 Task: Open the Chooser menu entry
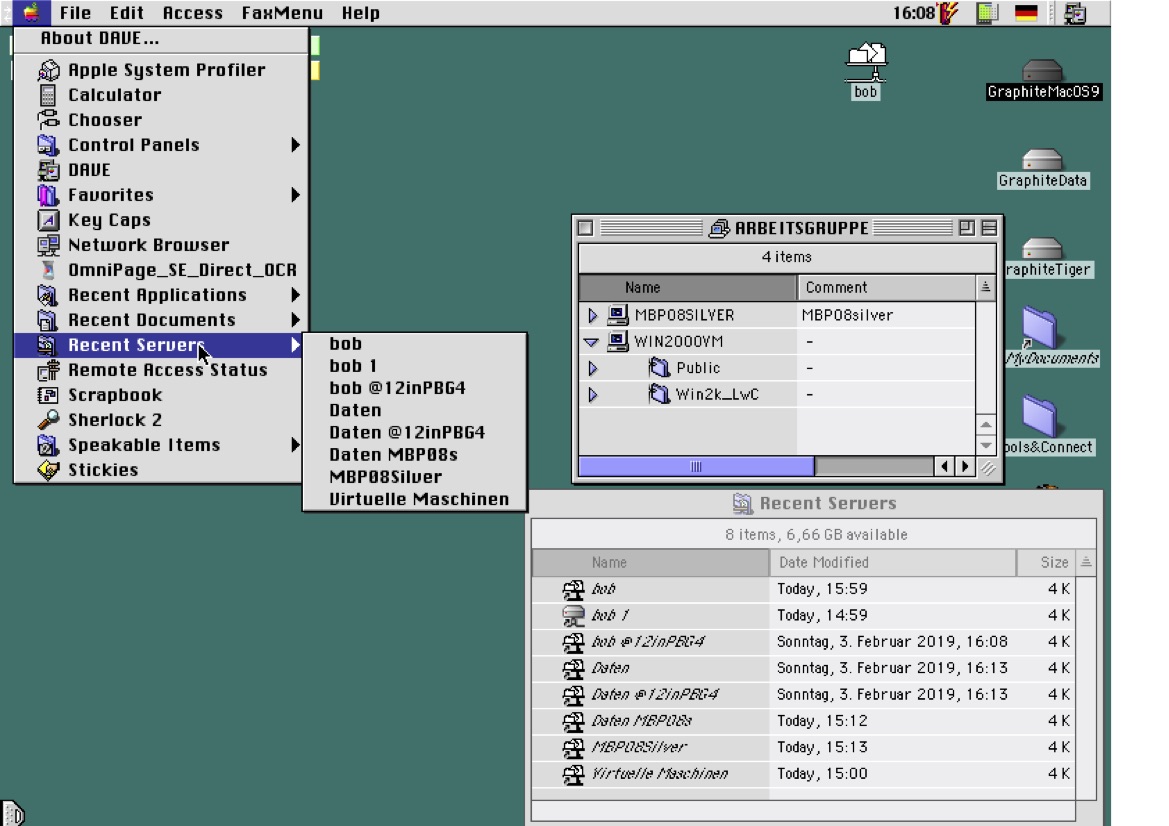point(160,120)
